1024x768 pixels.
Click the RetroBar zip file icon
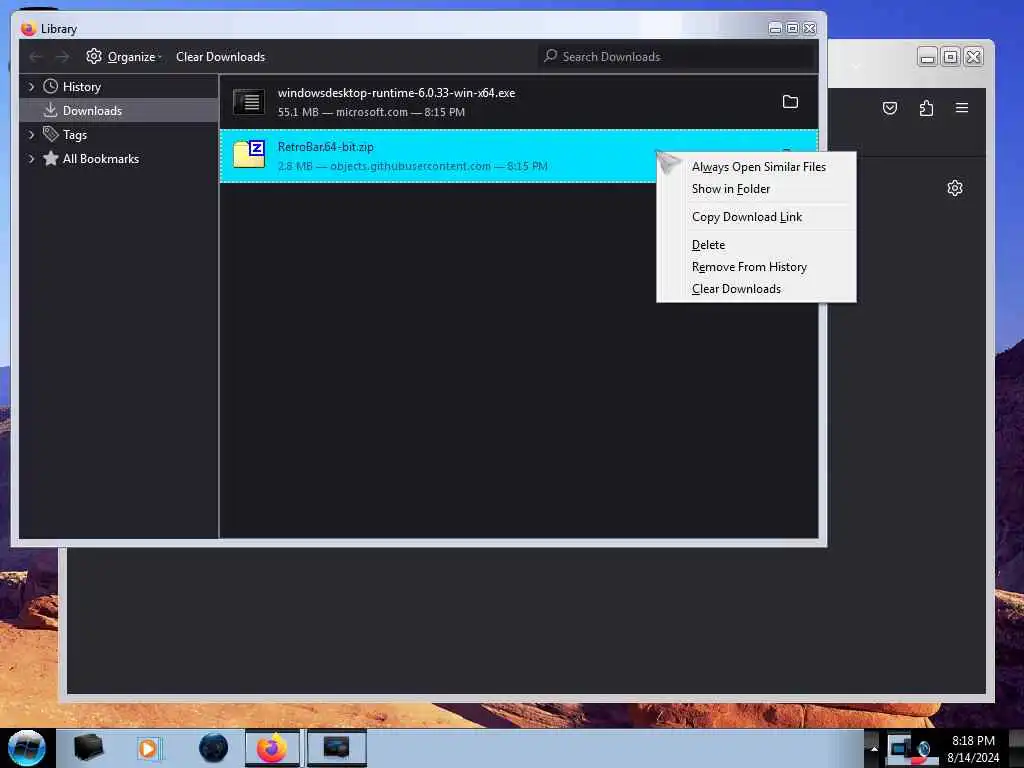tap(249, 154)
